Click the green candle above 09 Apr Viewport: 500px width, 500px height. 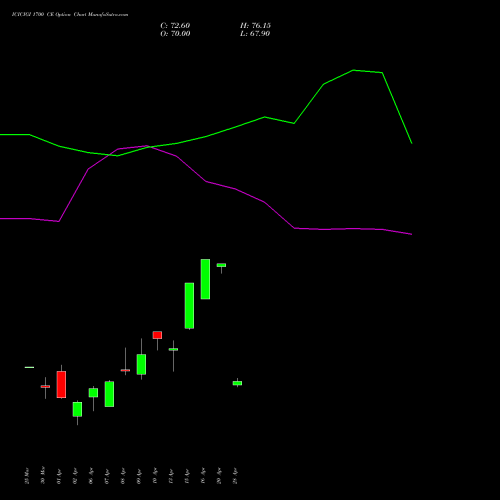pos(141,364)
